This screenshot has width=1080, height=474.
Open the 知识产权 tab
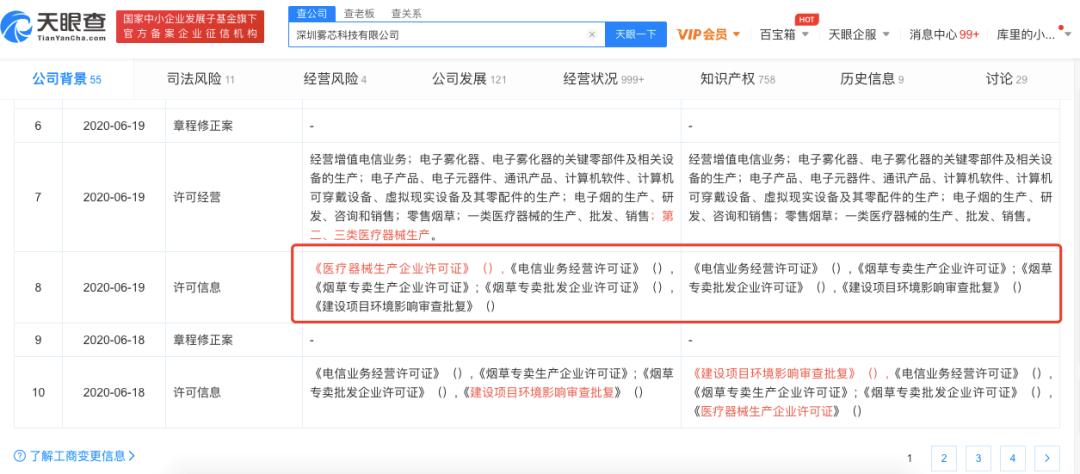[738, 79]
